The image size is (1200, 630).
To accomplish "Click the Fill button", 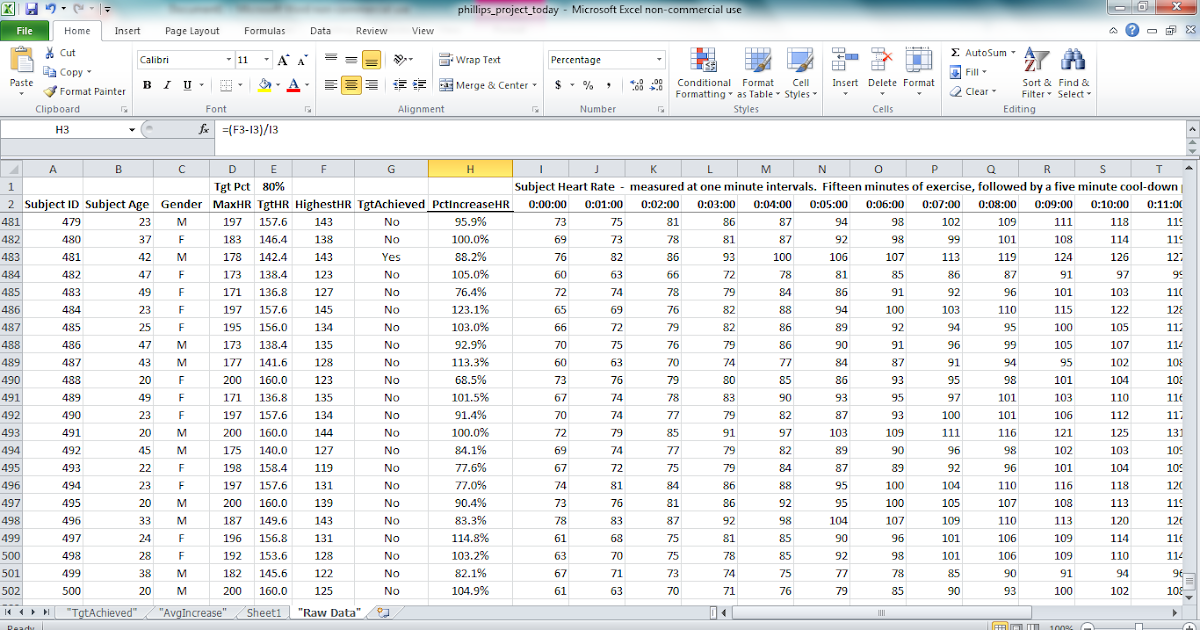I will (x=970, y=72).
